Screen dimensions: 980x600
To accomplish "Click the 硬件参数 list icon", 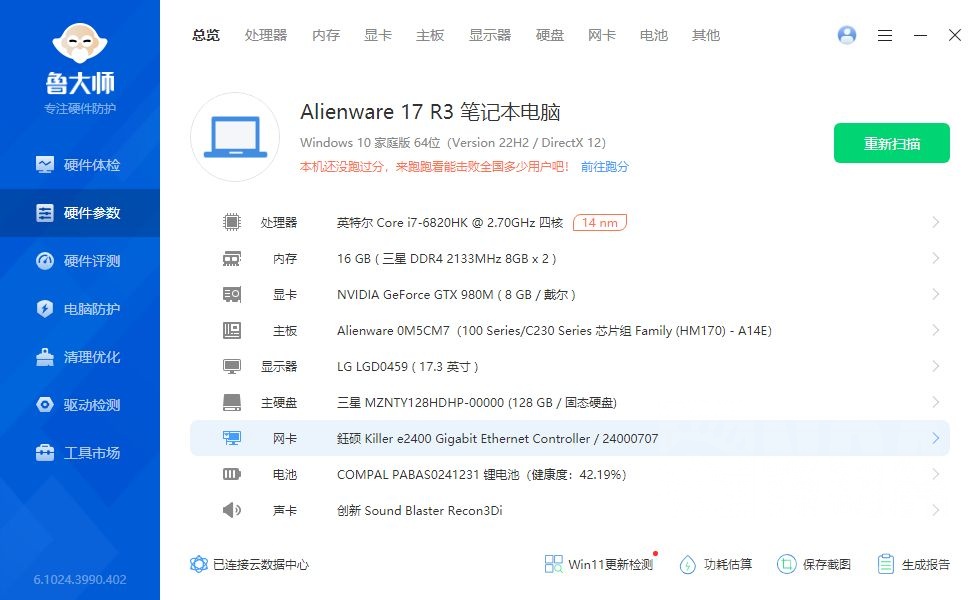I will [44, 213].
